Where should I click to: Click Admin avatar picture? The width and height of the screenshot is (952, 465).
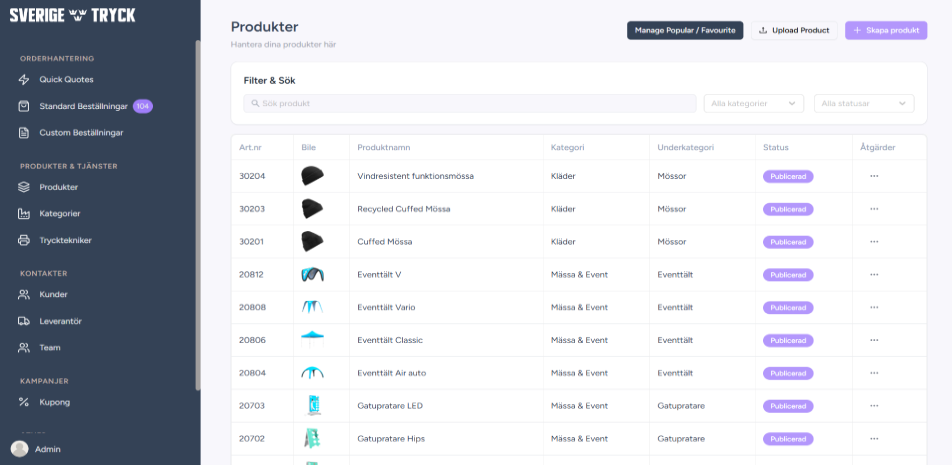point(19,449)
